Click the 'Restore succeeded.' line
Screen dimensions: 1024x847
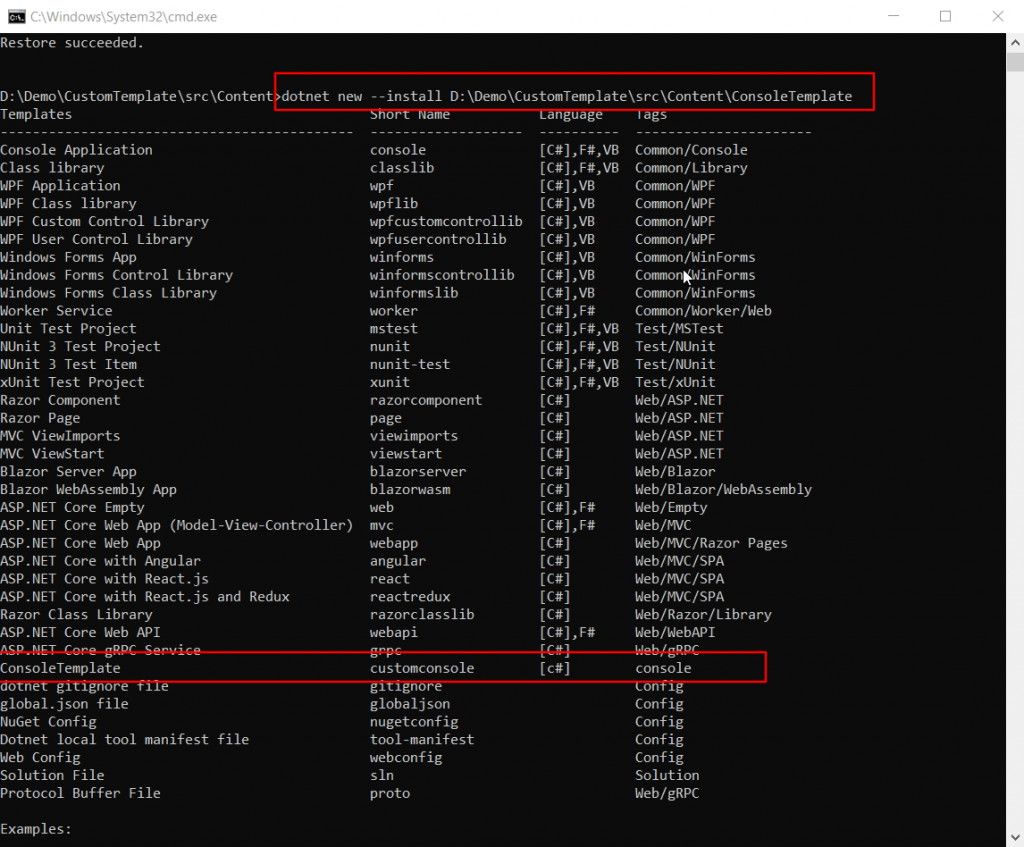coord(72,43)
